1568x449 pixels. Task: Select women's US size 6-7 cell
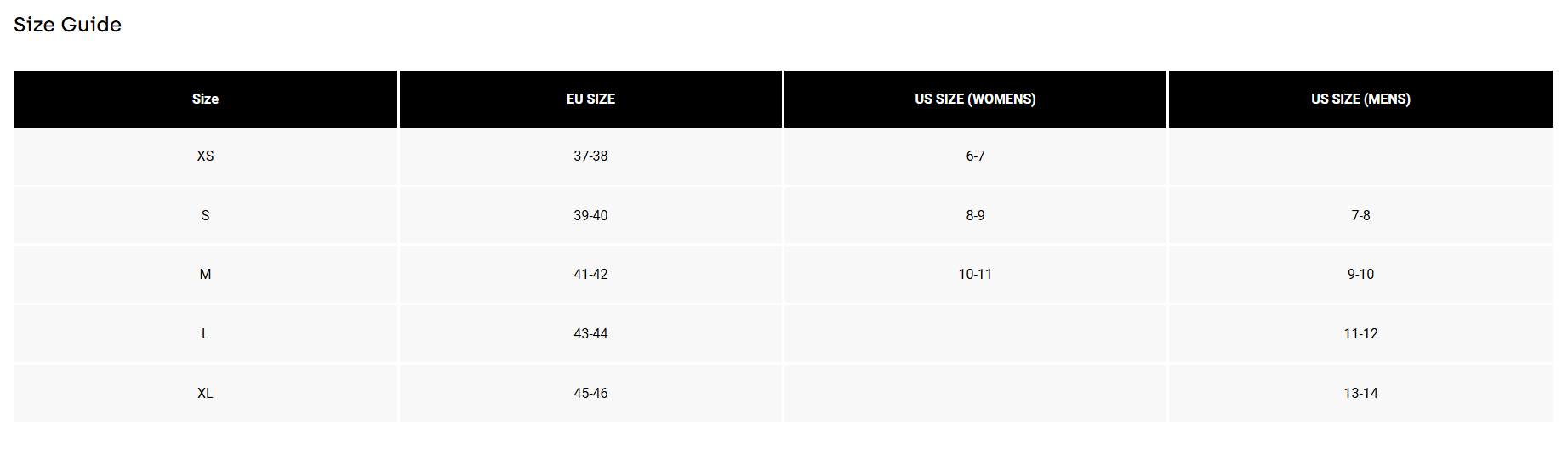tap(975, 156)
